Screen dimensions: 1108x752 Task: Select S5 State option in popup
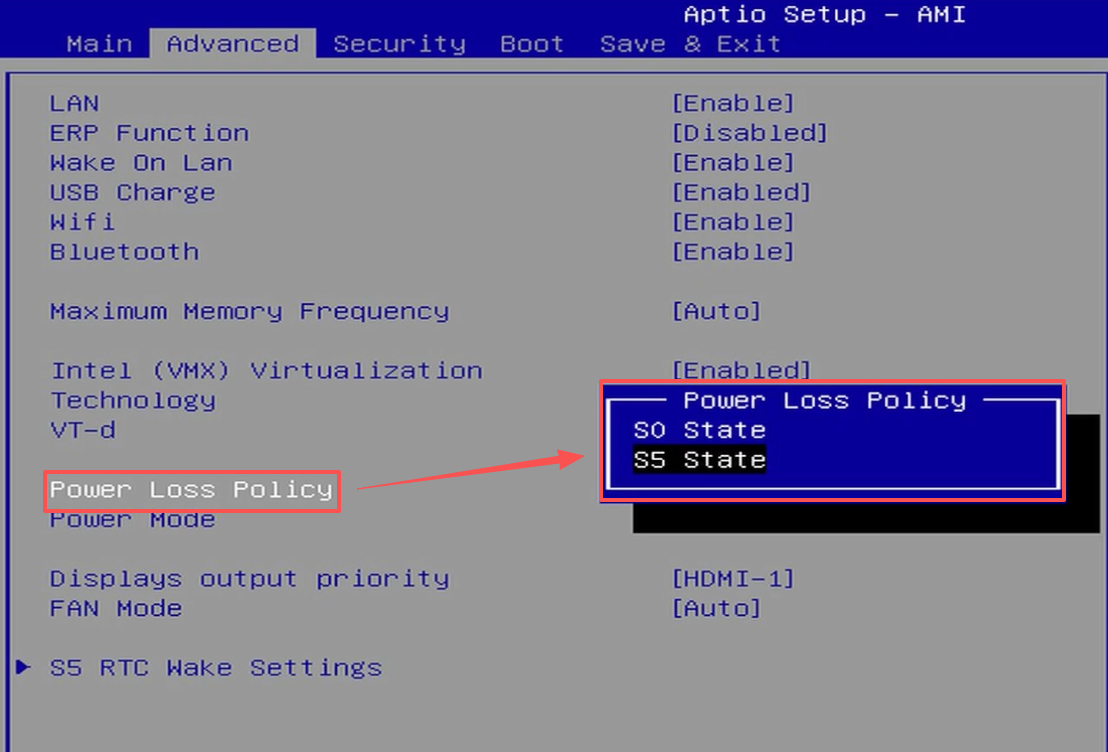699,460
